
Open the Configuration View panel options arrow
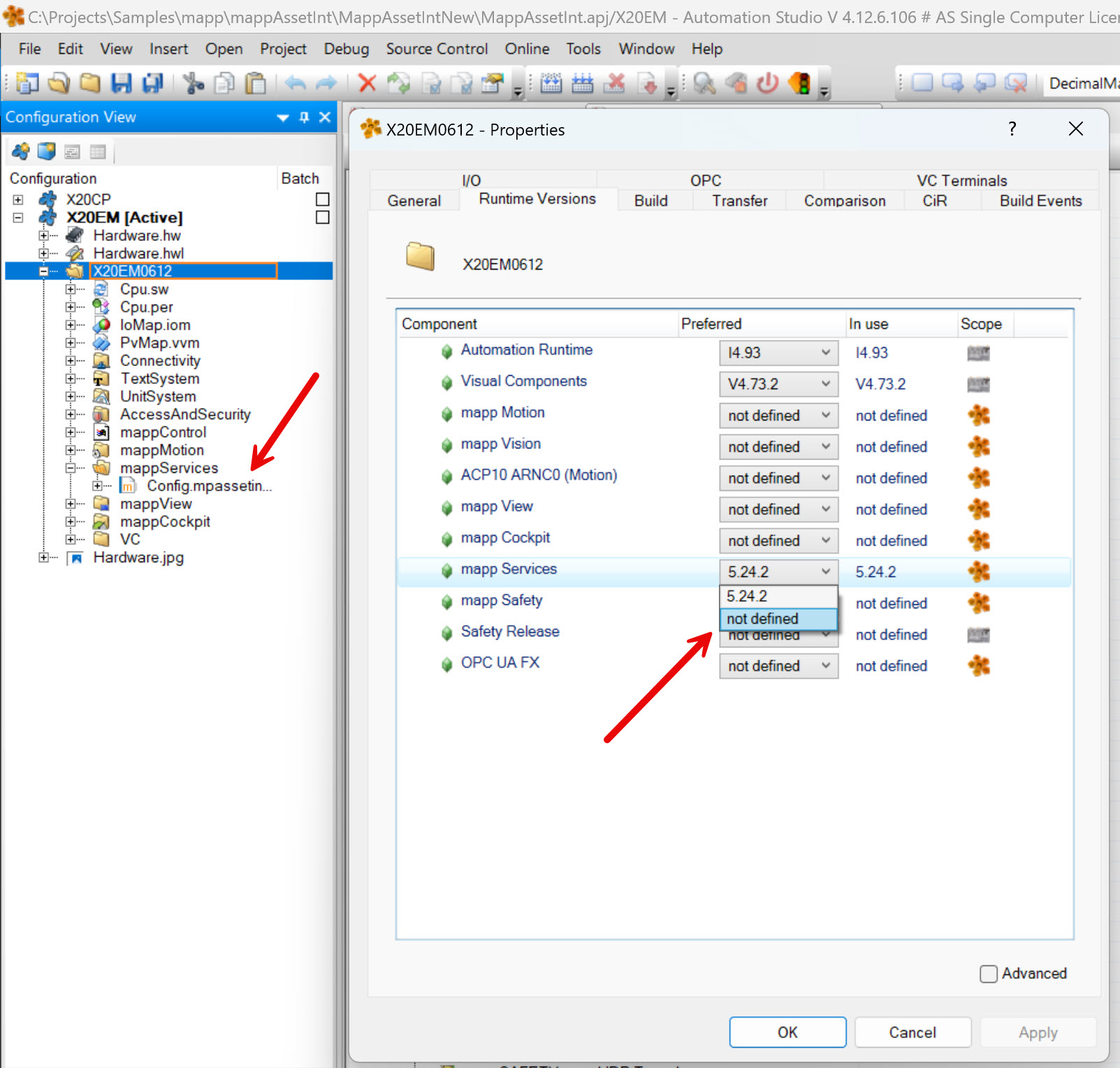click(283, 117)
